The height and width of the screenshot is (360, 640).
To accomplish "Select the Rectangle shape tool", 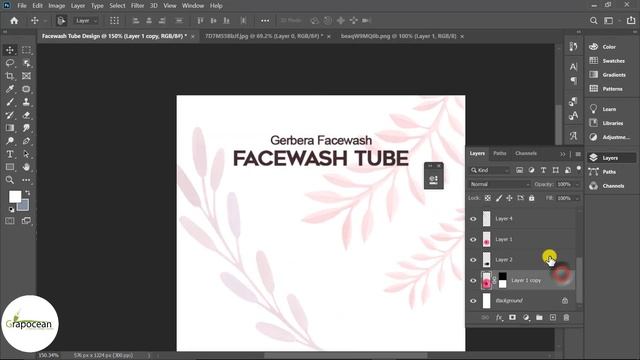I will [x=10, y=167].
